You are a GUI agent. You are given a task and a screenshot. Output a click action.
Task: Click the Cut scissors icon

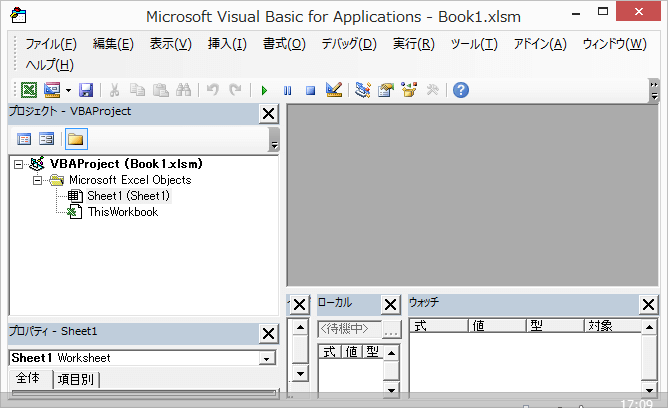(x=114, y=90)
